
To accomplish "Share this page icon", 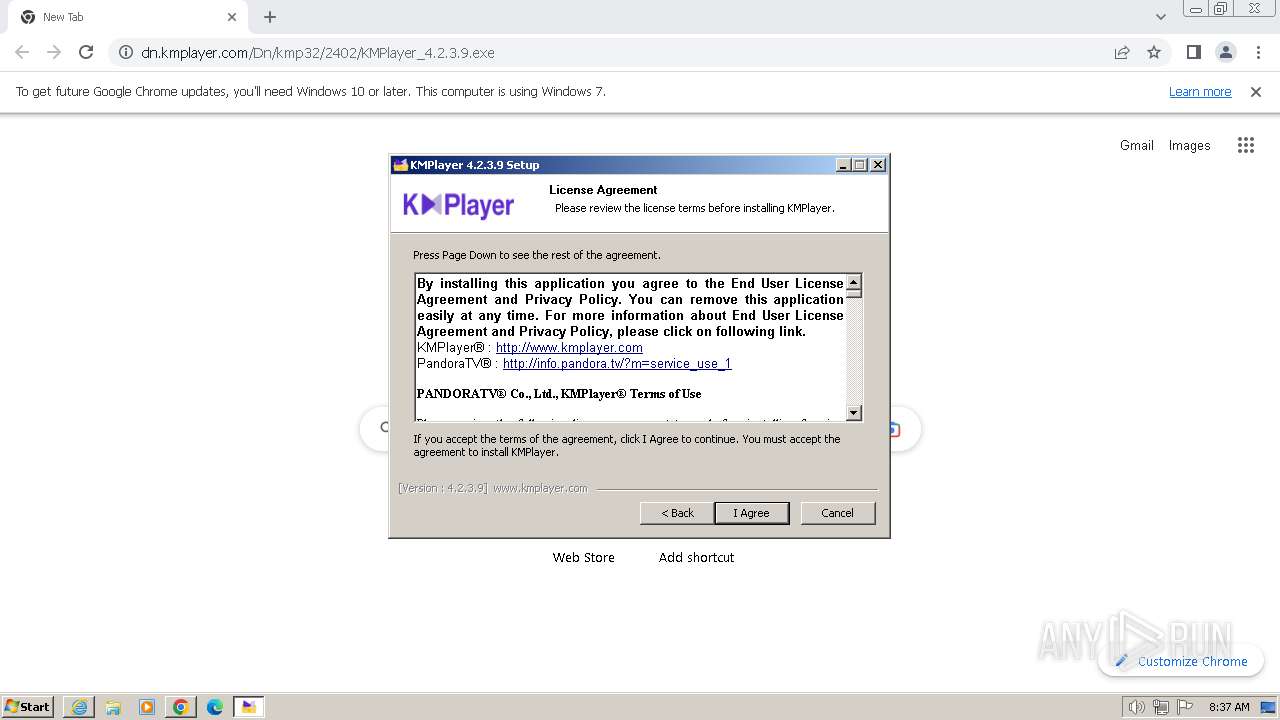I will [x=1122, y=52].
